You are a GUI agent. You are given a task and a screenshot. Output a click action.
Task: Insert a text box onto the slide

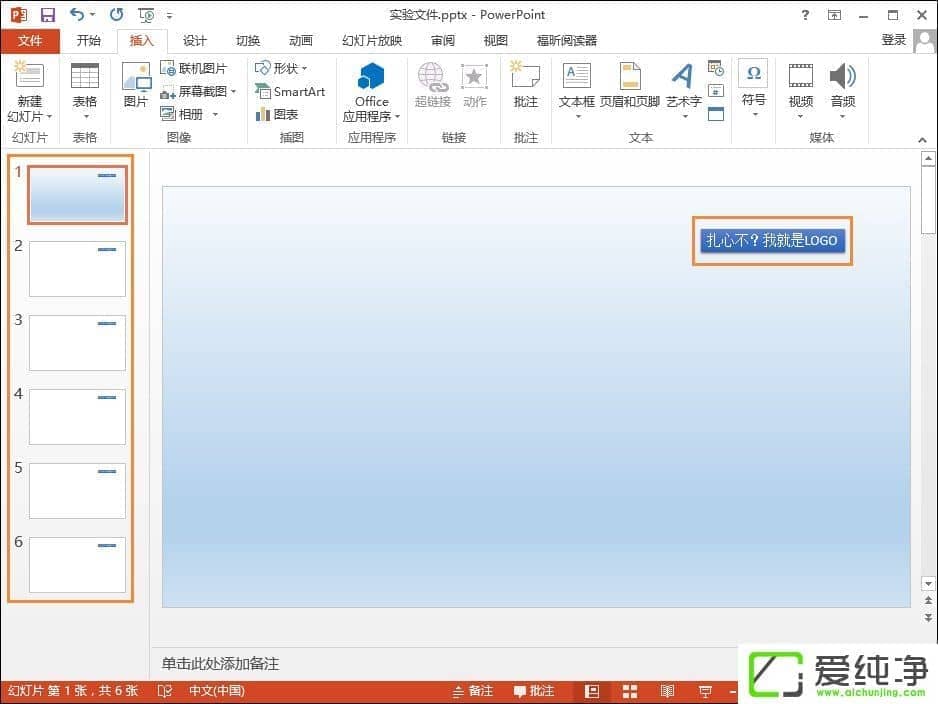tap(576, 85)
